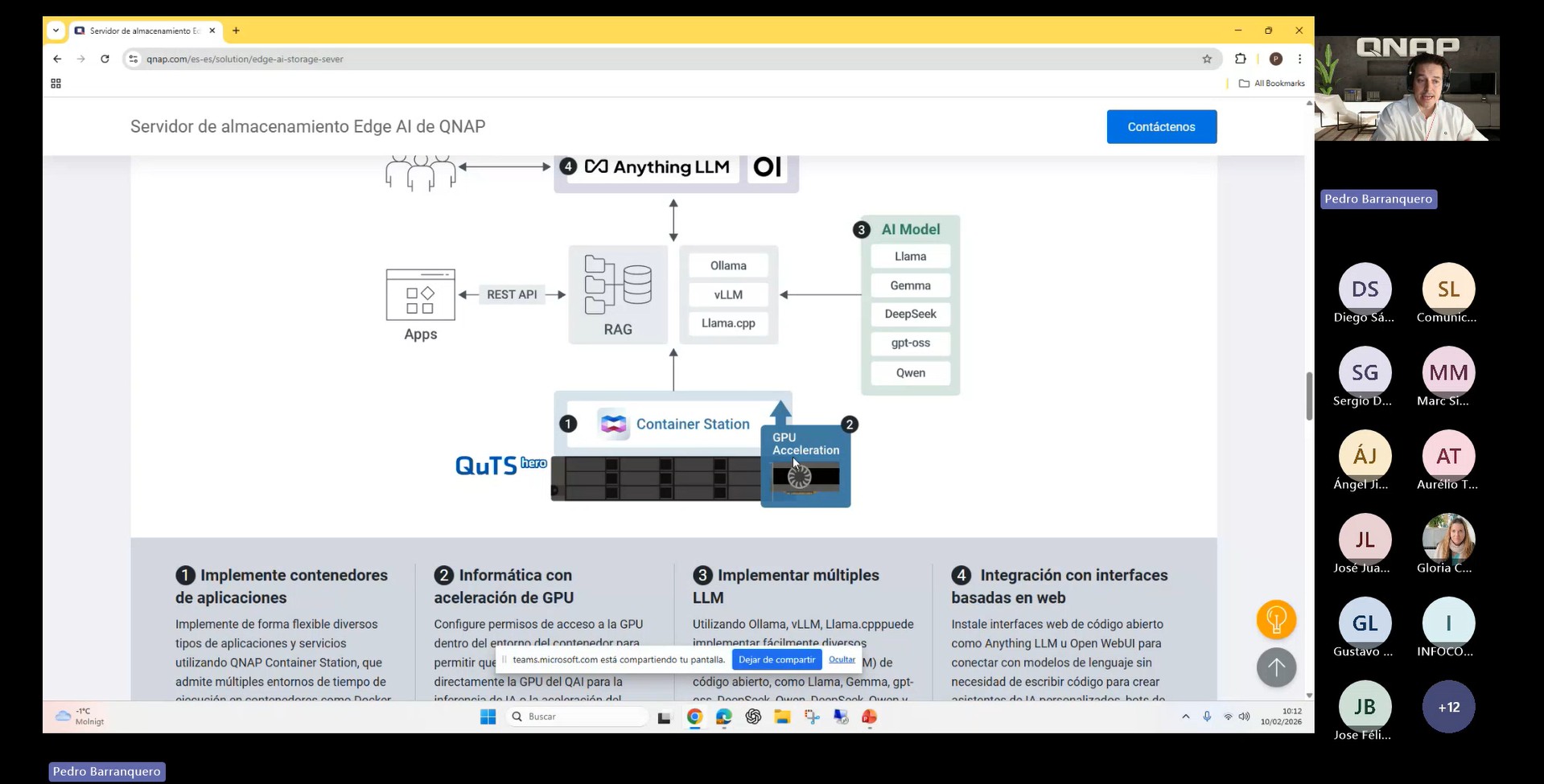Reload the page with the refresh icon
1544x784 pixels.
point(105,59)
